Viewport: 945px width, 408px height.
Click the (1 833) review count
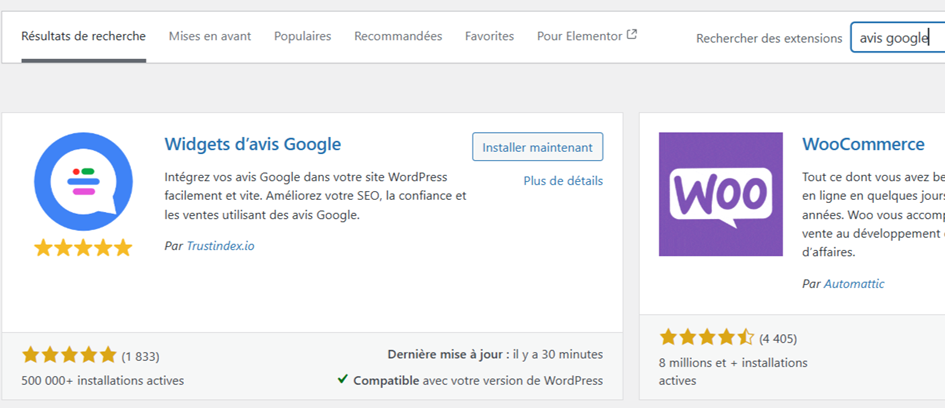[x=140, y=357]
